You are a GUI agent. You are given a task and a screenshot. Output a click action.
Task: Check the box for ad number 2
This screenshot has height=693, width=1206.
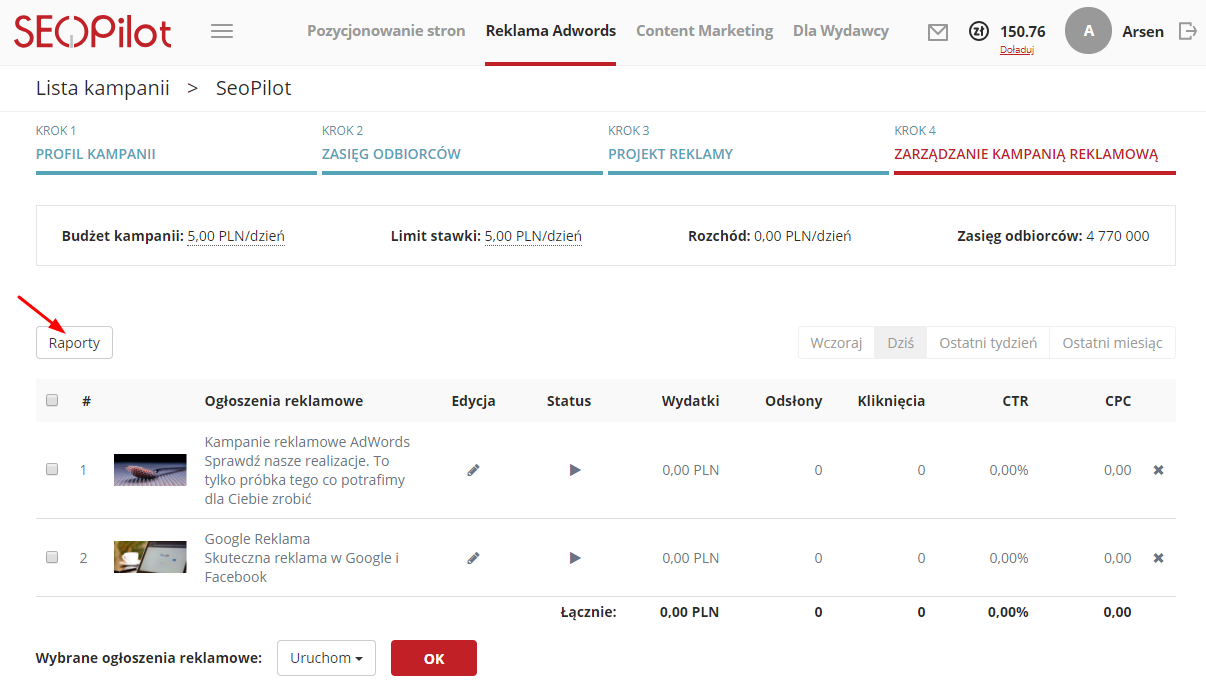[52, 557]
